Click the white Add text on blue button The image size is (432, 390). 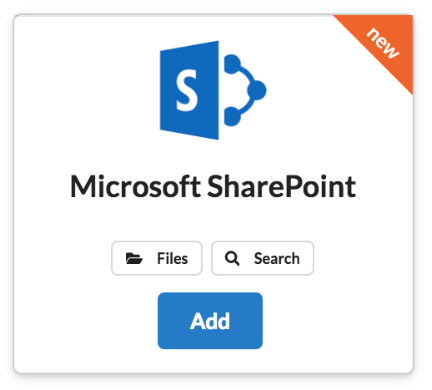210,321
